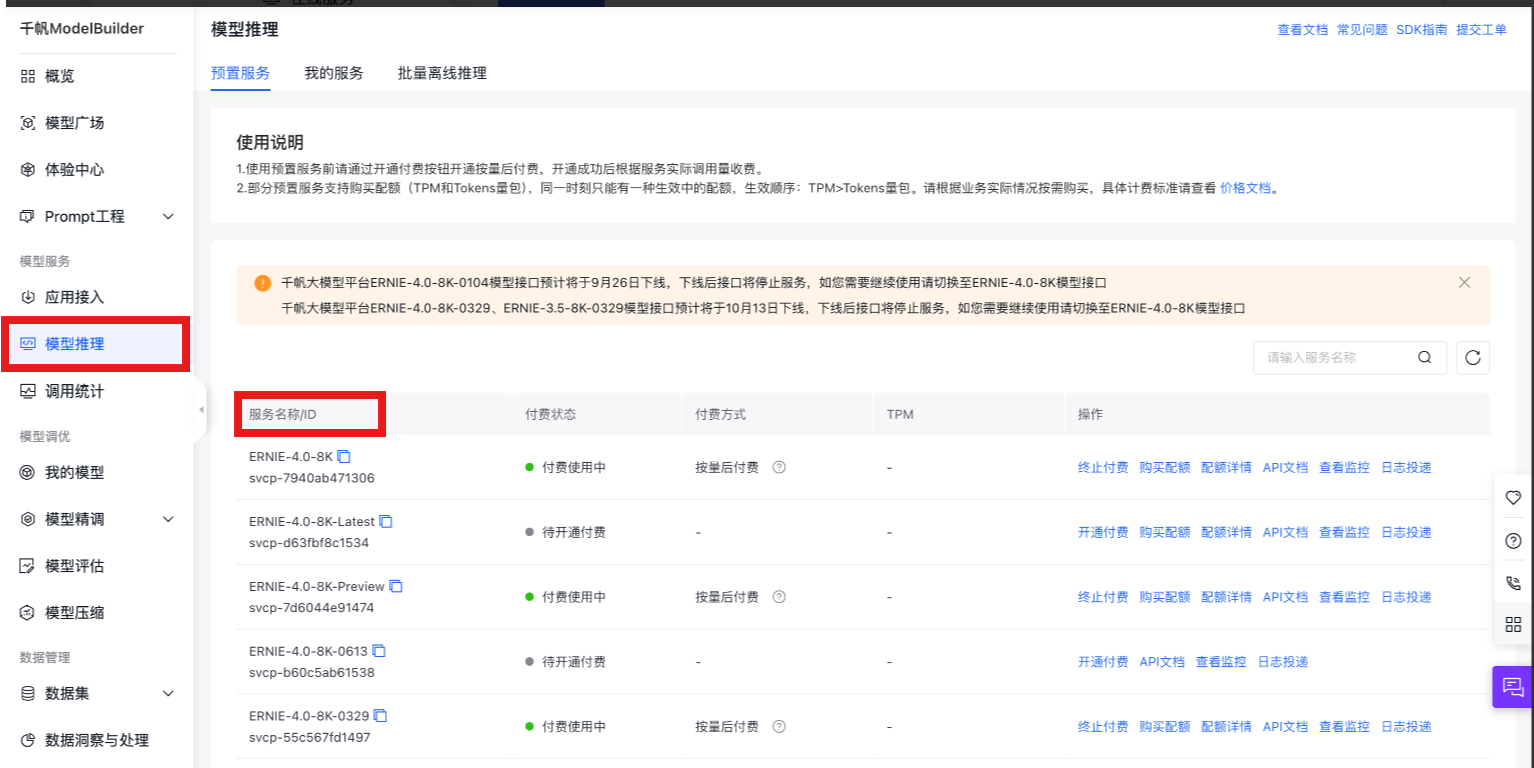
Task: Expand the Prompt工程 menu chevron
Action: [168, 216]
